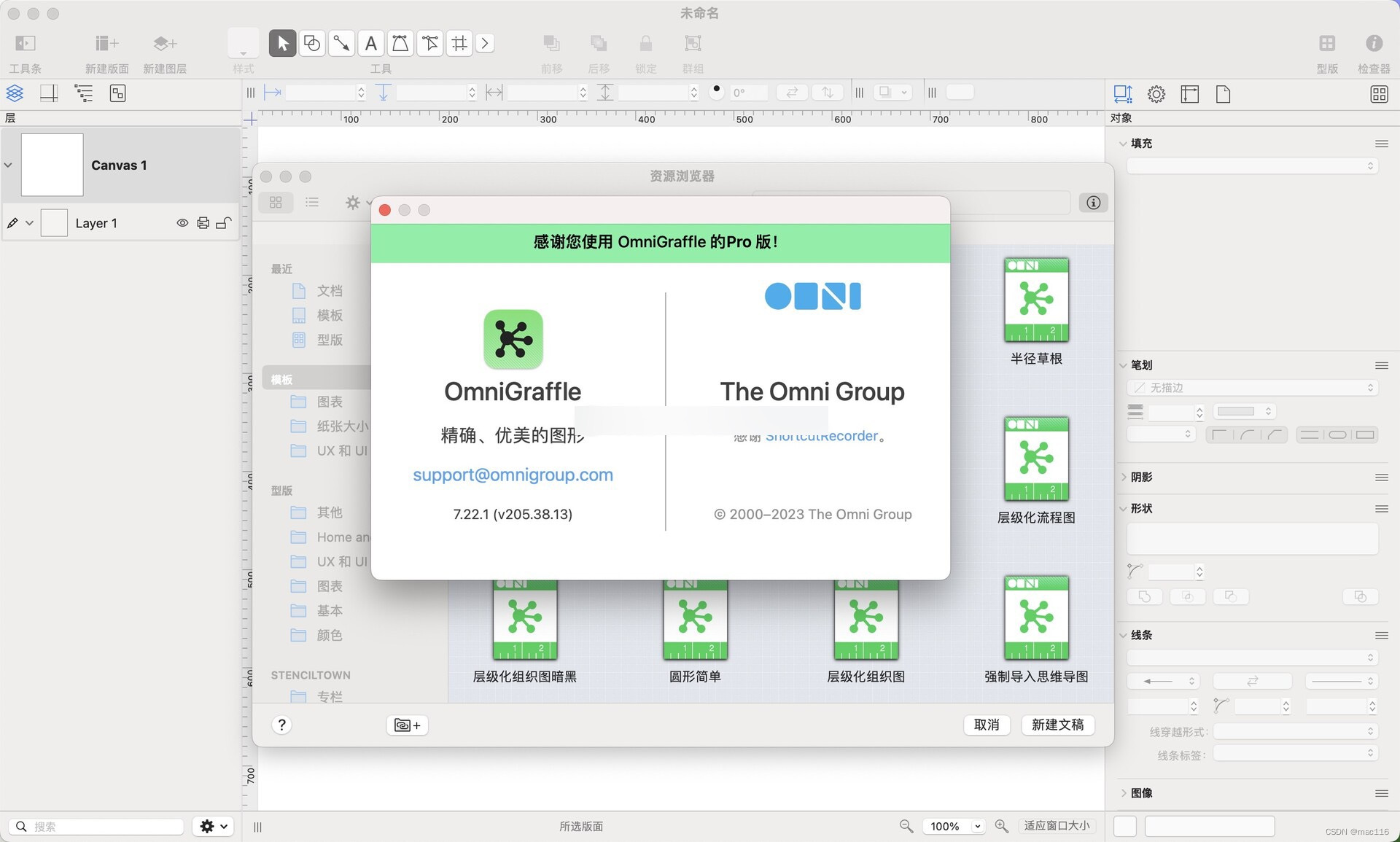Click the 新建版面 new canvas icon

click(x=106, y=44)
